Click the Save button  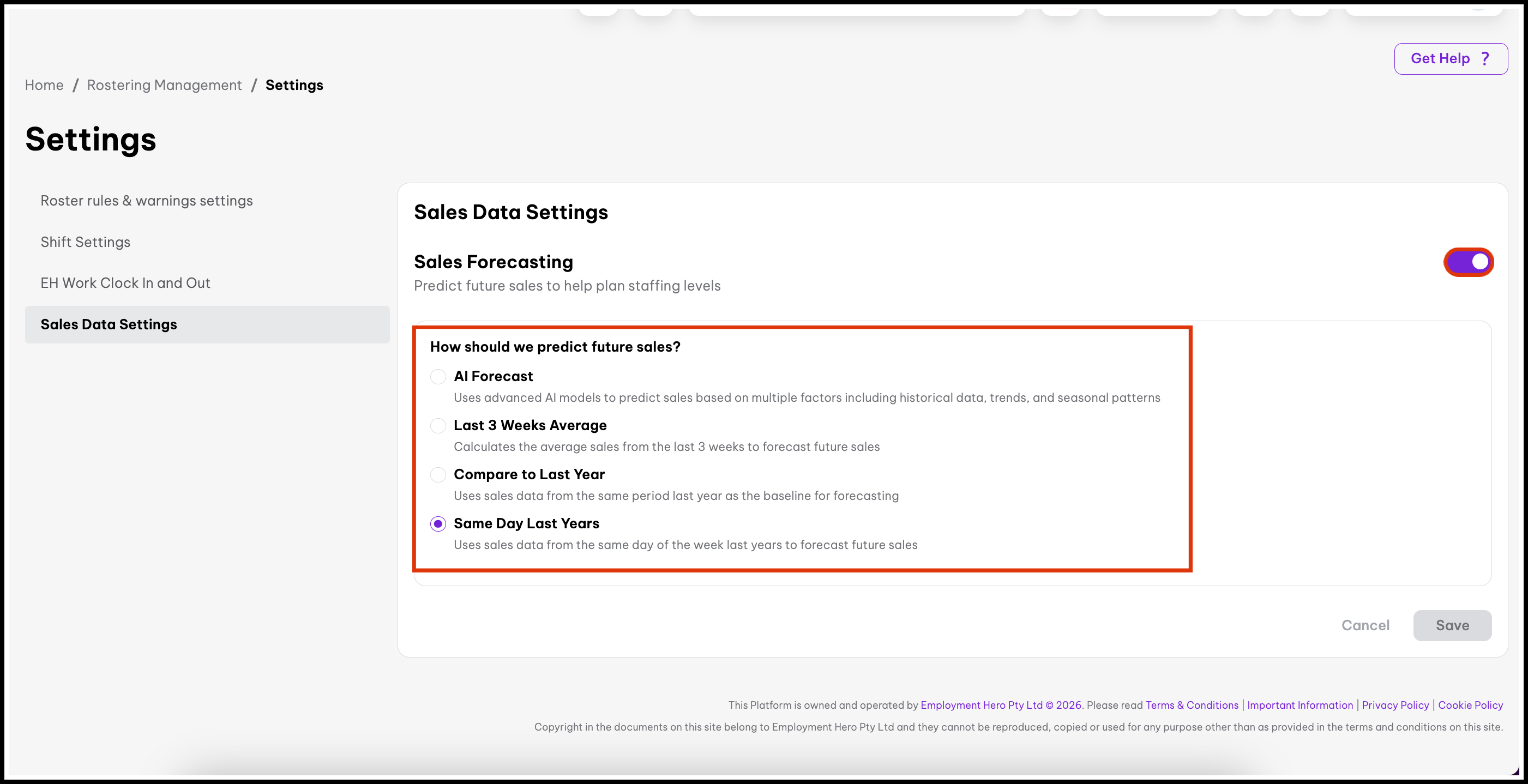[1452, 625]
